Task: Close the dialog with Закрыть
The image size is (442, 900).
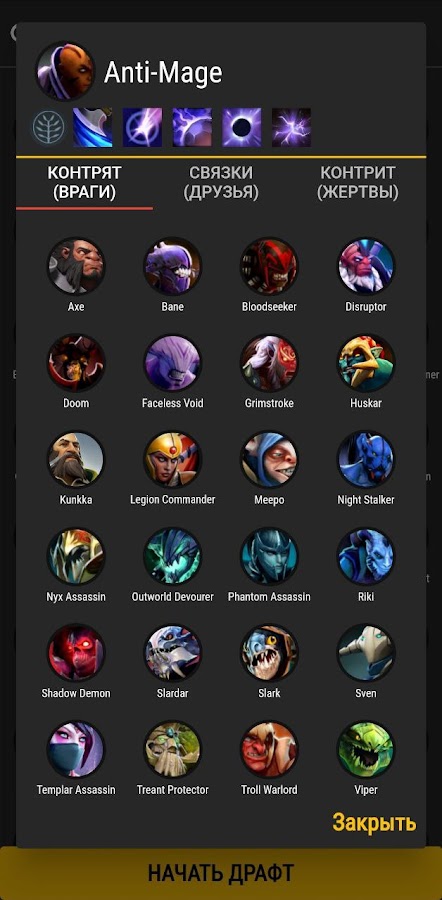Action: (x=374, y=823)
